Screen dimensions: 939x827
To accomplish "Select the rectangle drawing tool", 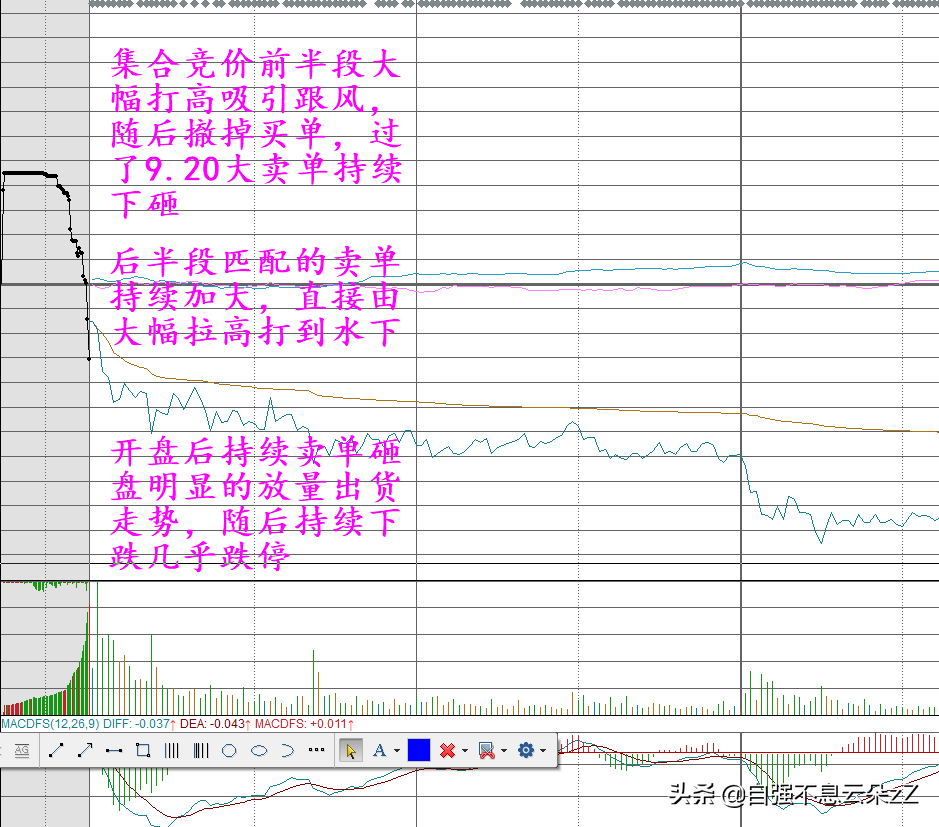I will 142,750.
